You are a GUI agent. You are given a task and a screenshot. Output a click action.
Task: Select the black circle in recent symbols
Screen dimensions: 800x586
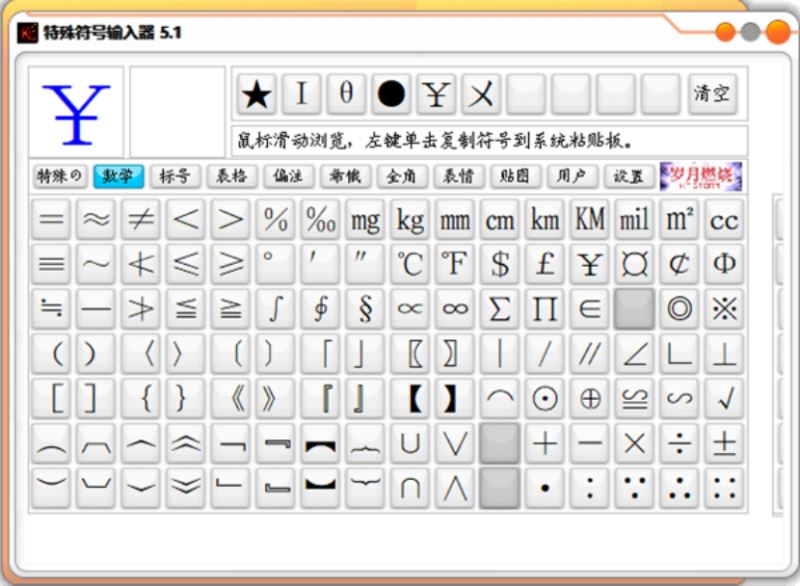[391, 94]
